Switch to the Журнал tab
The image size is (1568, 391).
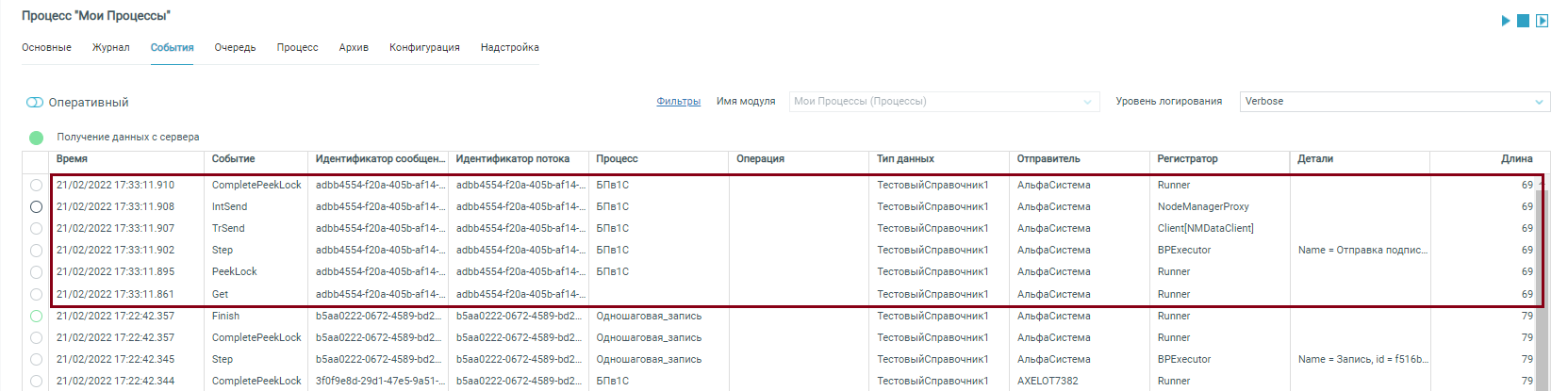(110, 47)
